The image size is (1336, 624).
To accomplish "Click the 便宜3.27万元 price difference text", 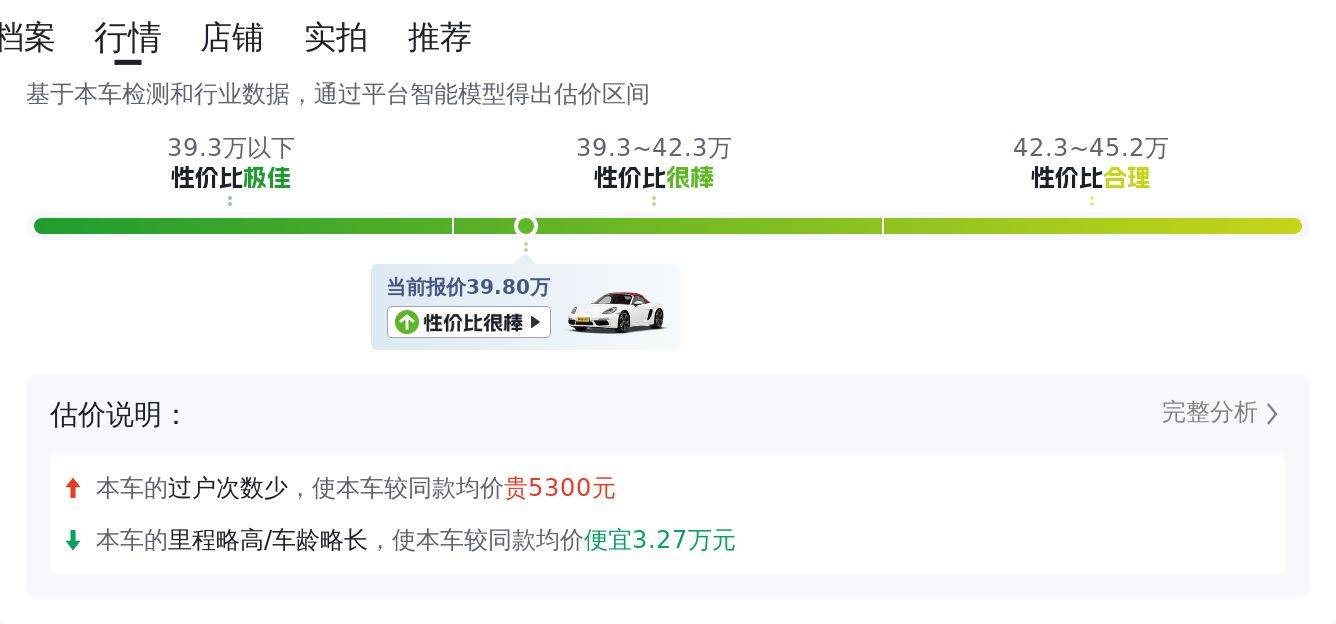I will (x=660, y=540).
